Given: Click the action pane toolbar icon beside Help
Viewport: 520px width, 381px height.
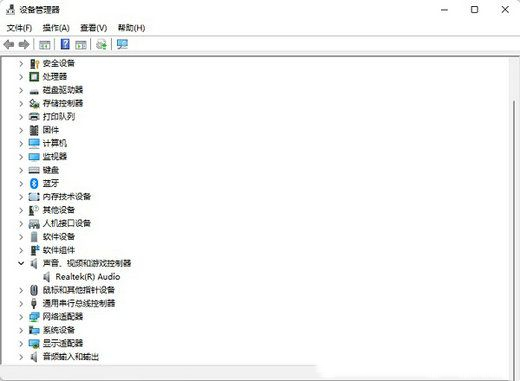Looking at the screenshot, I should pos(81,45).
